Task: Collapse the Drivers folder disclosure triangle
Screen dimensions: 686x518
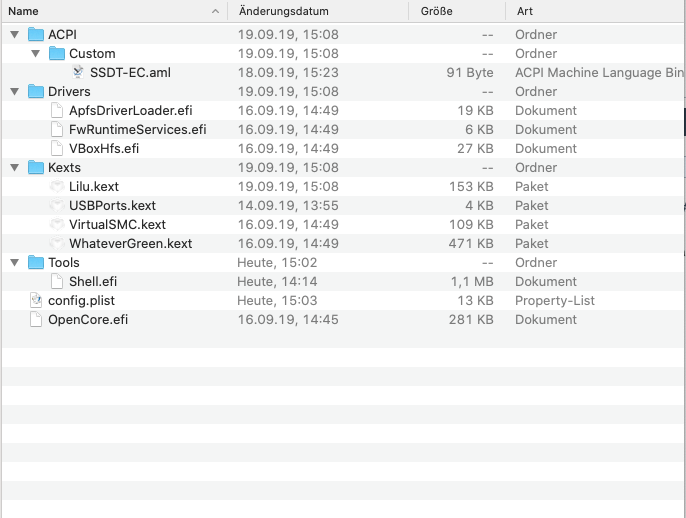Action: (x=14, y=91)
